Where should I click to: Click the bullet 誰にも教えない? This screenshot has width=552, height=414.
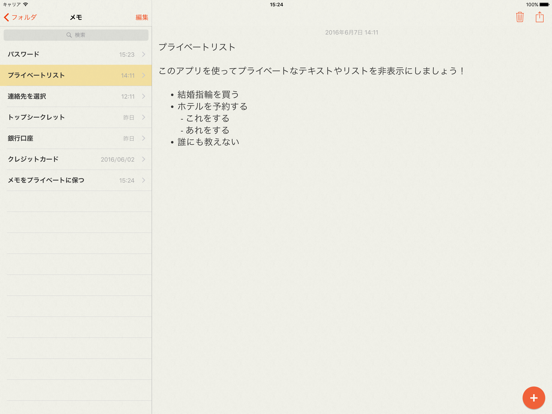(x=208, y=142)
